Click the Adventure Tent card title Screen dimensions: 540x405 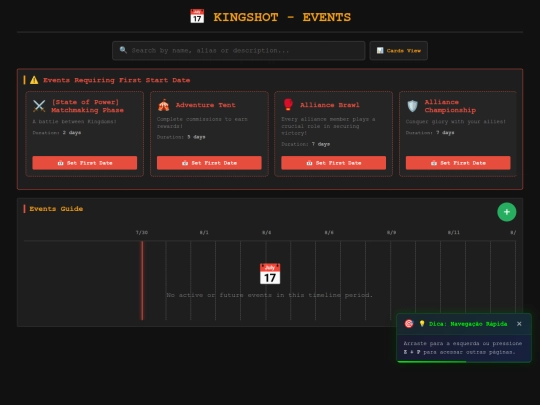[x=206, y=105]
